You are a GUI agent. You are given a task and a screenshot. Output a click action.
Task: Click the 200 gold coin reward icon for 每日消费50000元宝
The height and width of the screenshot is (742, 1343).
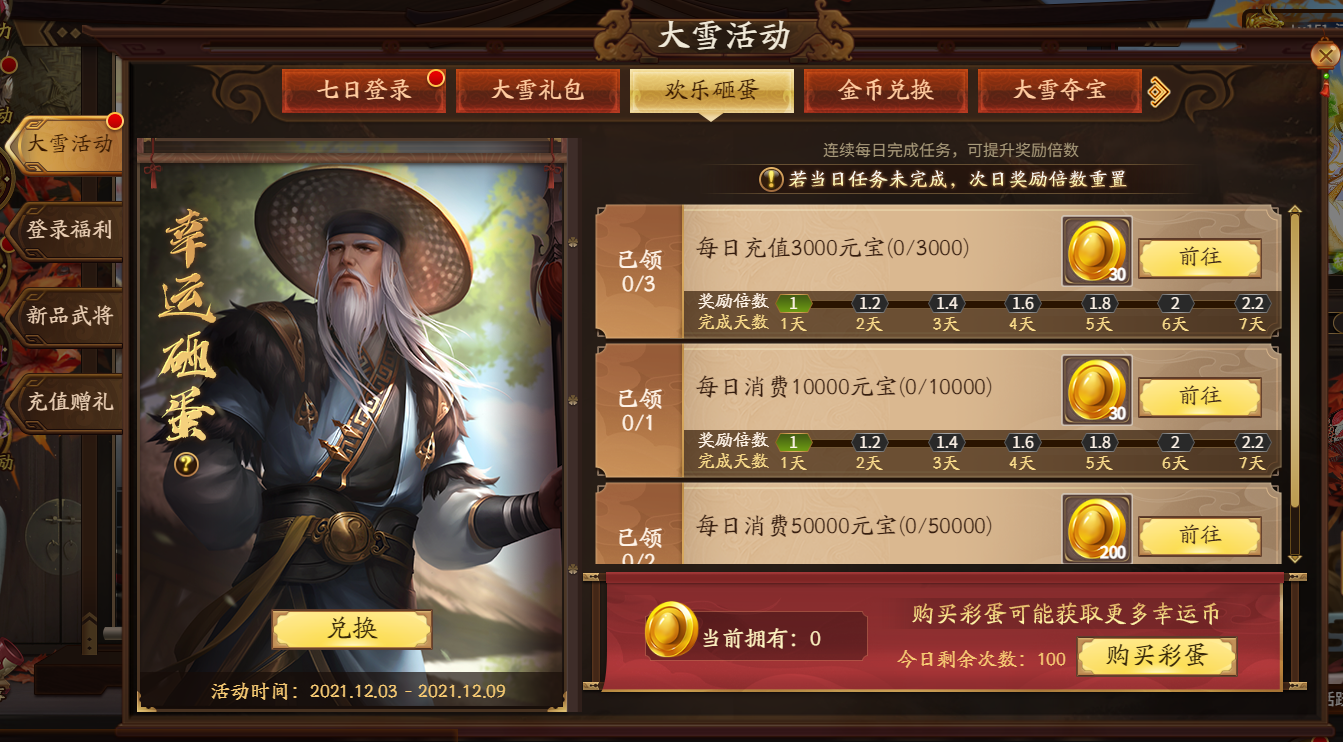1097,528
